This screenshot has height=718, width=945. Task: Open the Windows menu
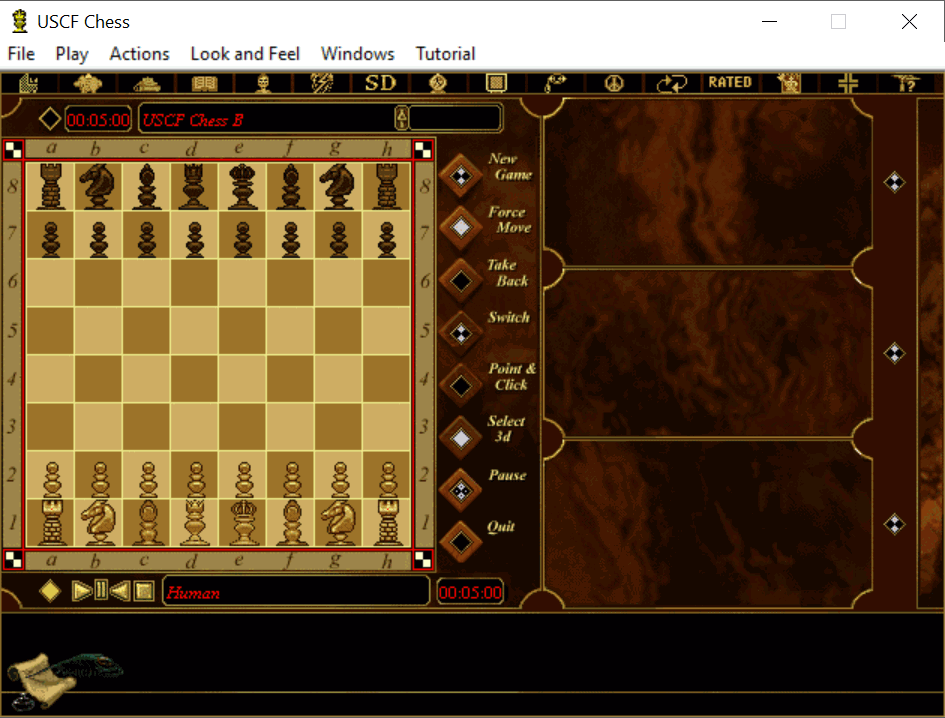[x=357, y=54]
